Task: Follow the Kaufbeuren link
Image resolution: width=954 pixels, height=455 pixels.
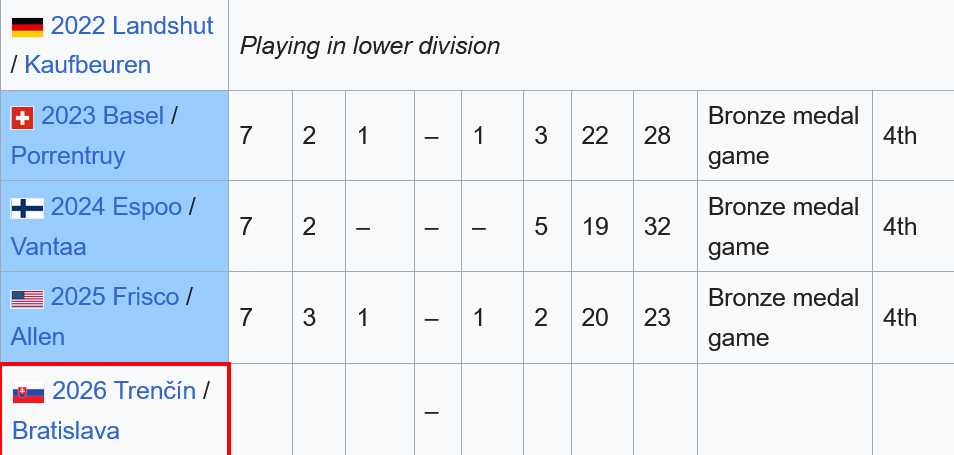Action: pyautogui.click(x=87, y=65)
